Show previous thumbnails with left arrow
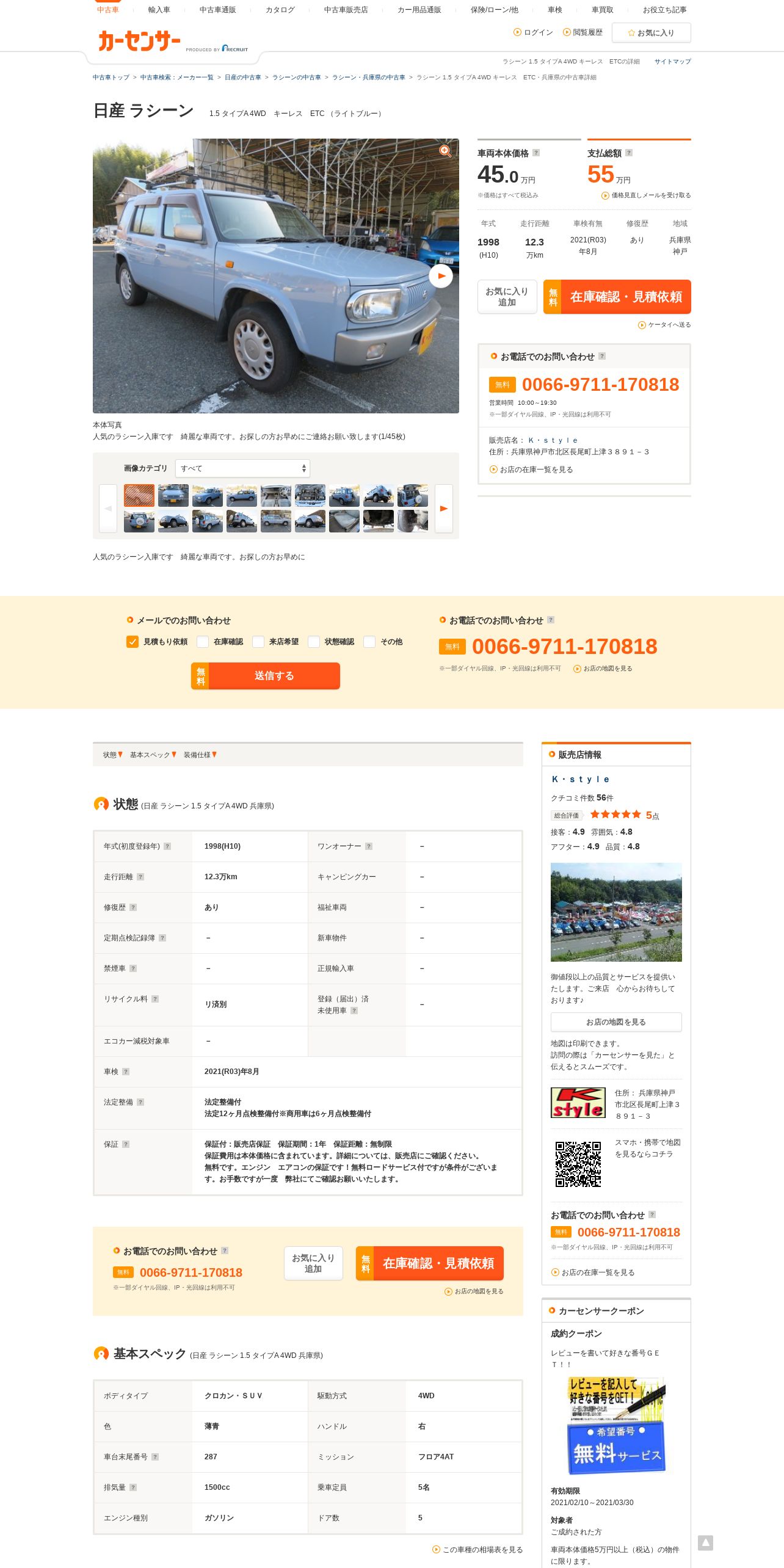This screenshot has width=784, height=1568. 108,509
